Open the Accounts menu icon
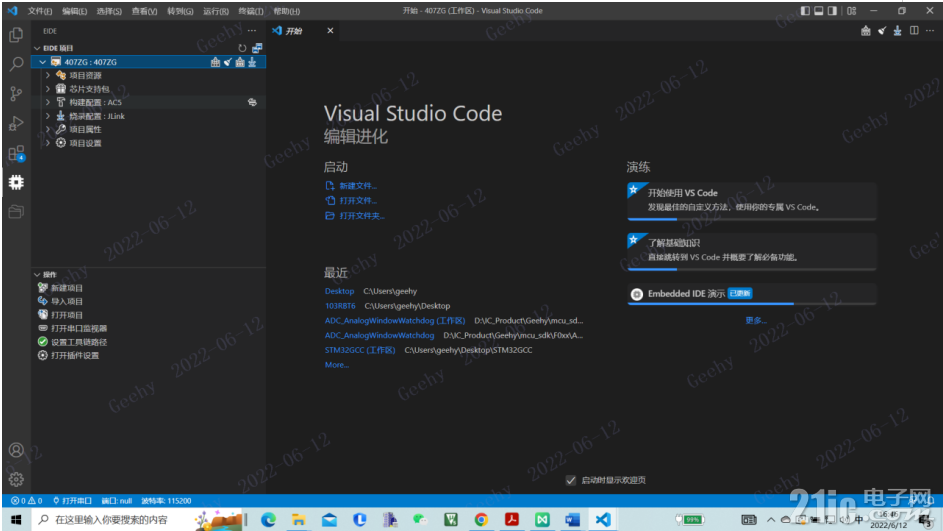The width and height of the screenshot is (943, 531). (x=16, y=450)
